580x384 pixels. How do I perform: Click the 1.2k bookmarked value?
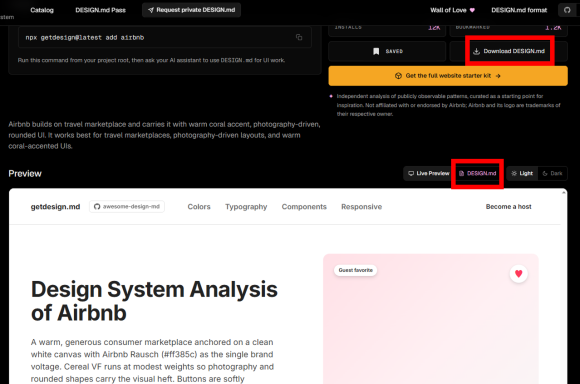click(x=553, y=27)
